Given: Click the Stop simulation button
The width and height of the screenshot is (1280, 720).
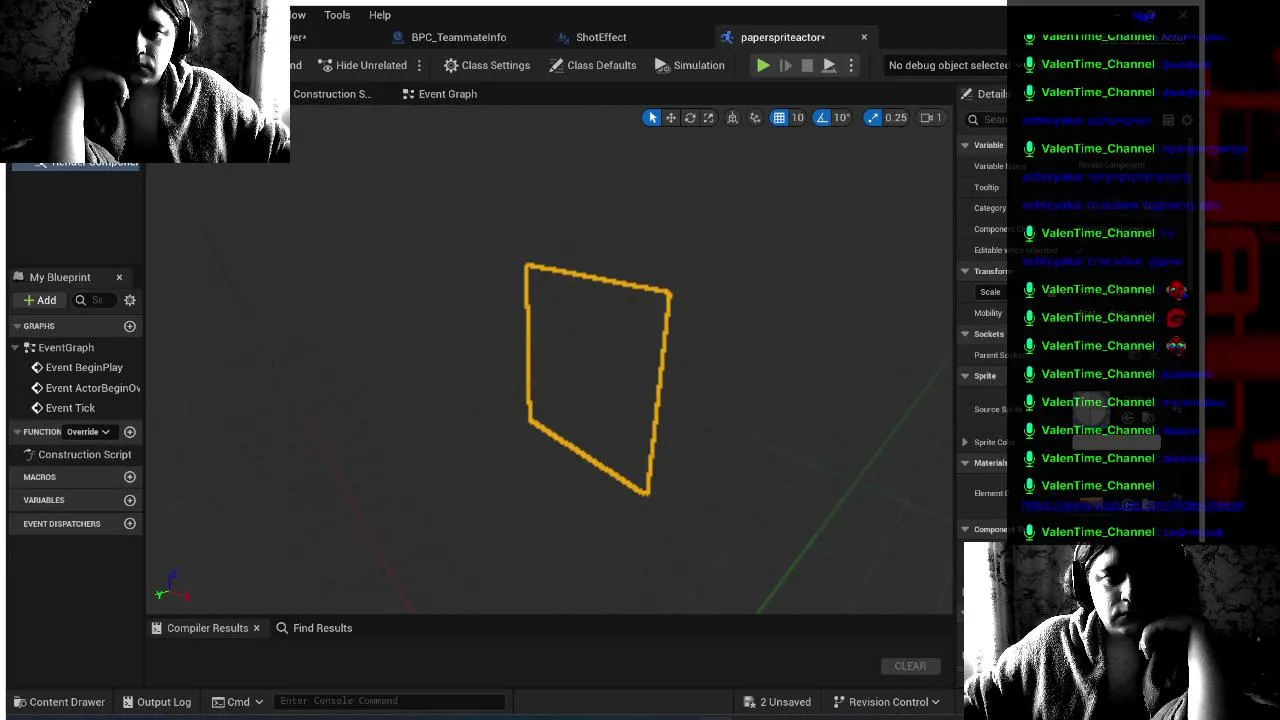Looking at the screenshot, I should pyautogui.click(x=808, y=65).
